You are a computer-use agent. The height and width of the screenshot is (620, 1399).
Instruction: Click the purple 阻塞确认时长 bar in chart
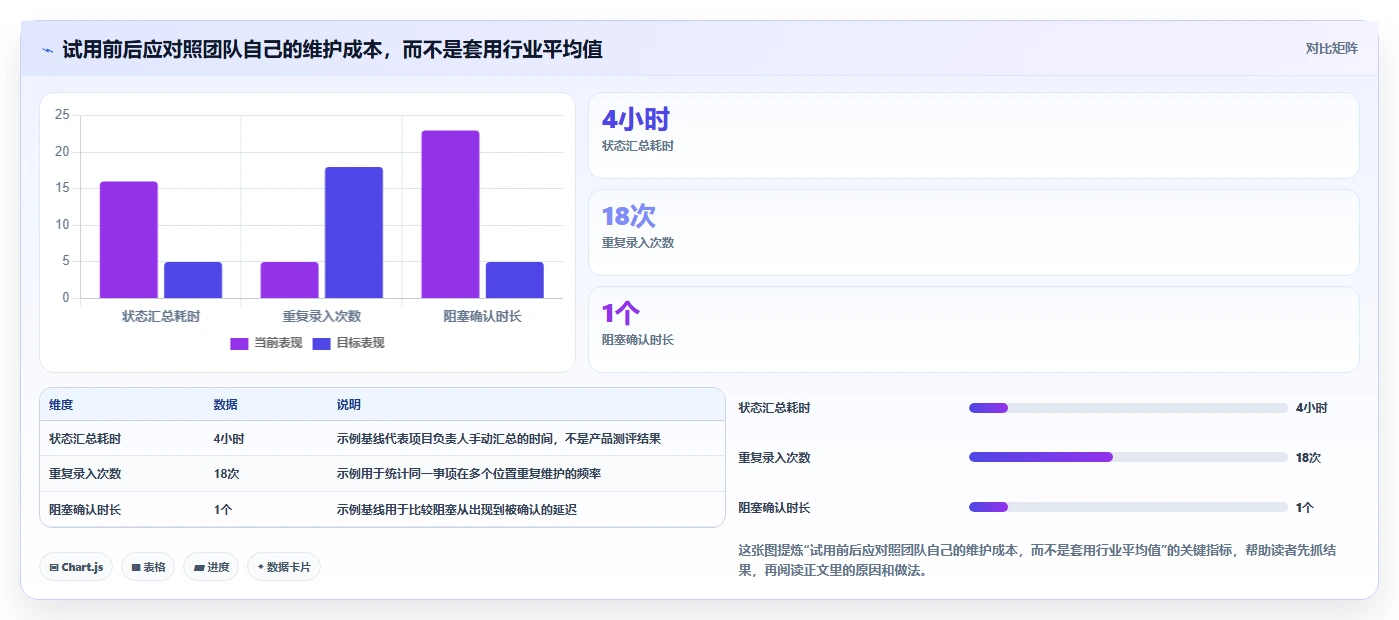click(x=450, y=214)
